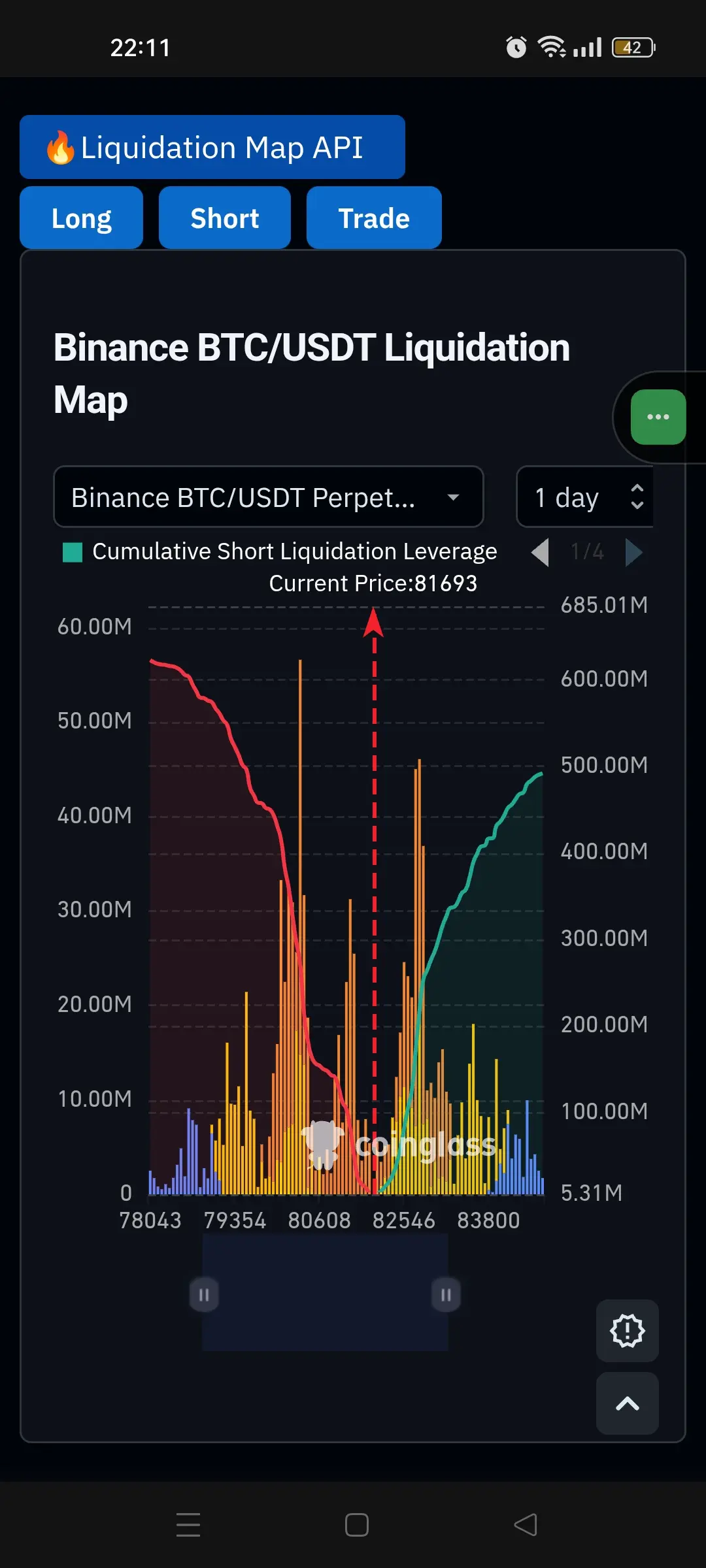Tap the cellular signal bars icon

click(x=587, y=47)
